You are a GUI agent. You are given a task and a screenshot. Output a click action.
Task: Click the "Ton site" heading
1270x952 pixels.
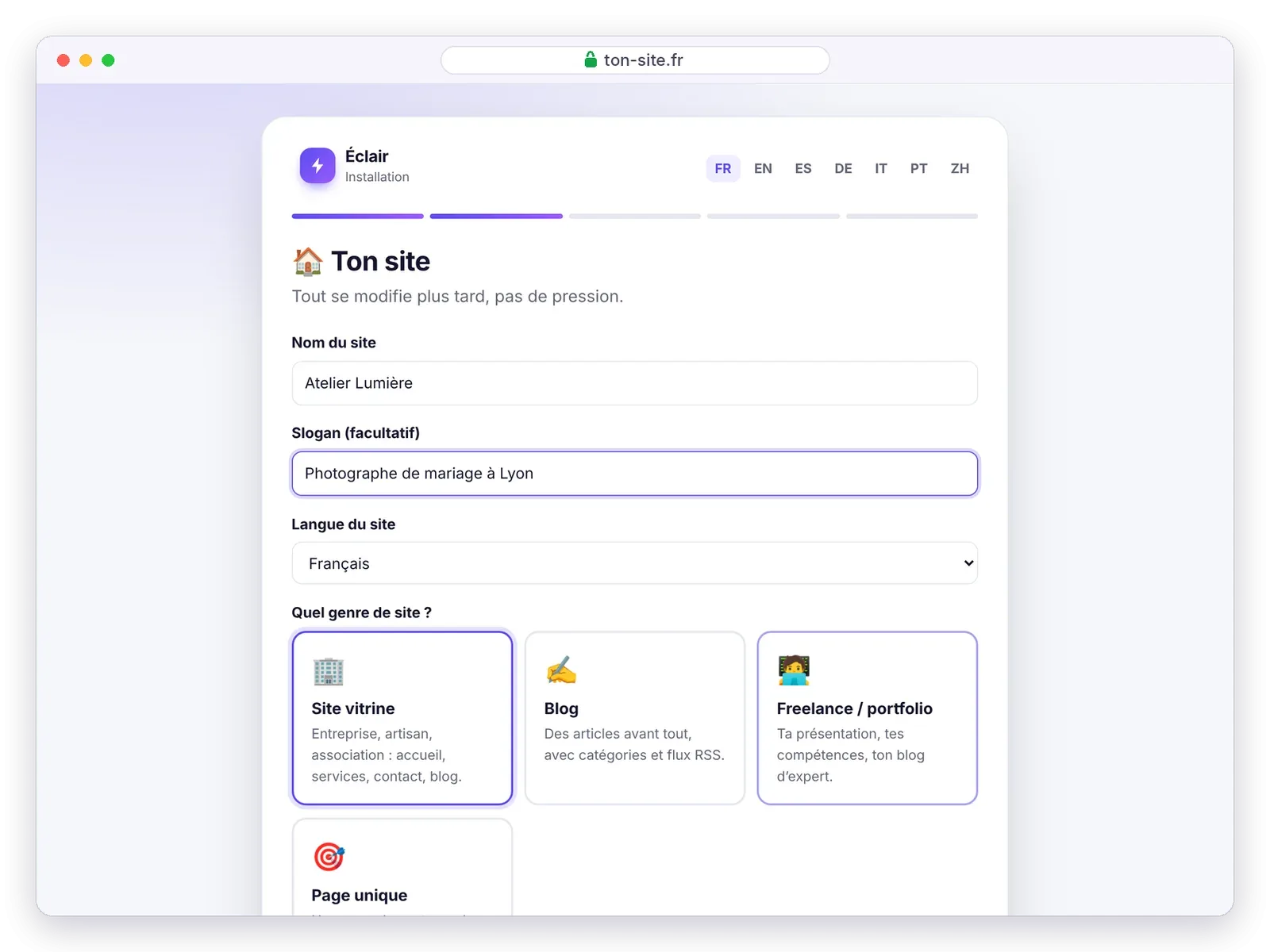tap(381, 261)
